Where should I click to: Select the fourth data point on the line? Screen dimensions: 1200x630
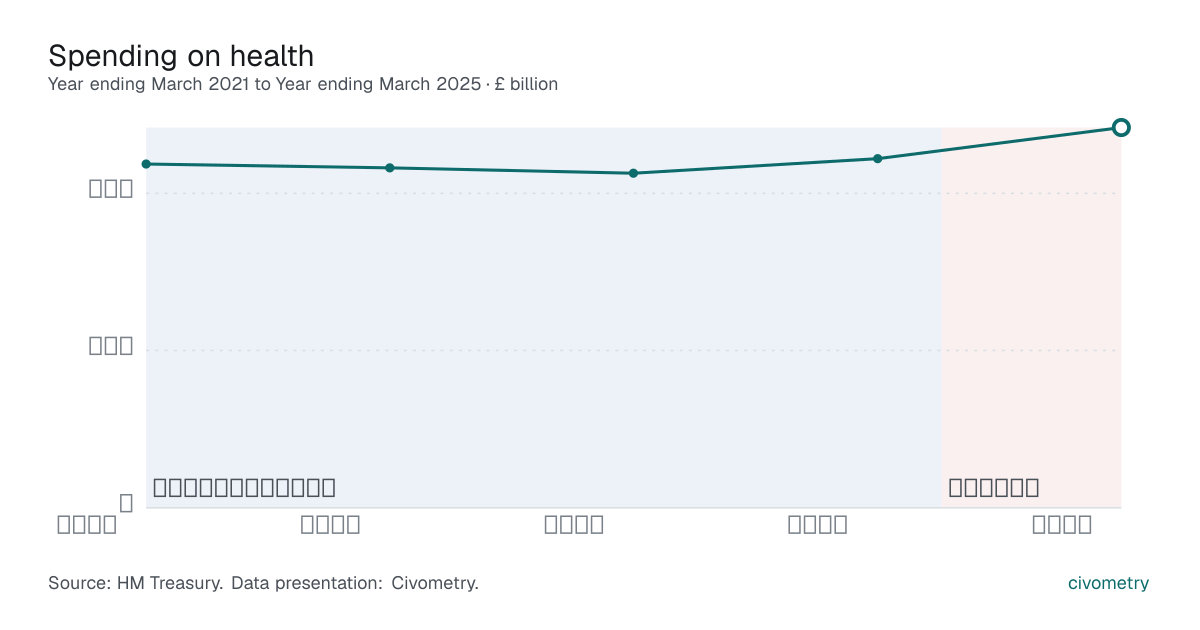877,158
